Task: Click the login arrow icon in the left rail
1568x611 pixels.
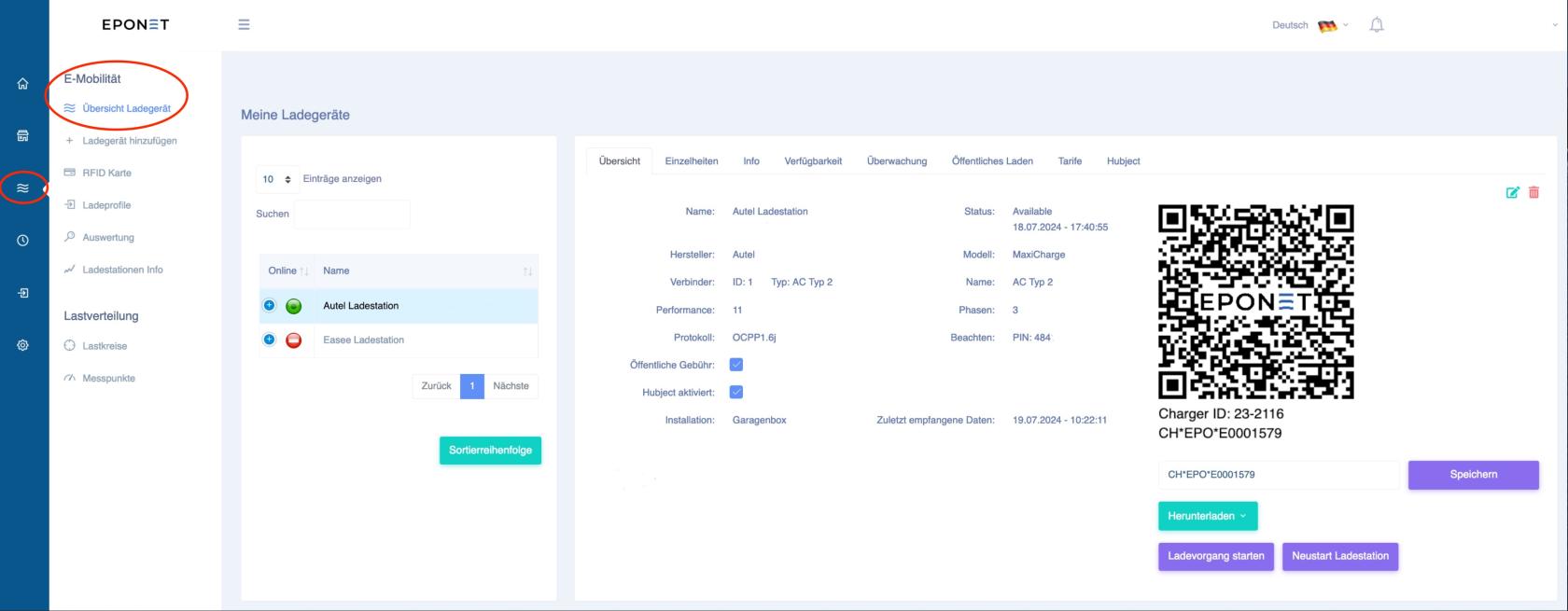Action: tap(23, 293)
